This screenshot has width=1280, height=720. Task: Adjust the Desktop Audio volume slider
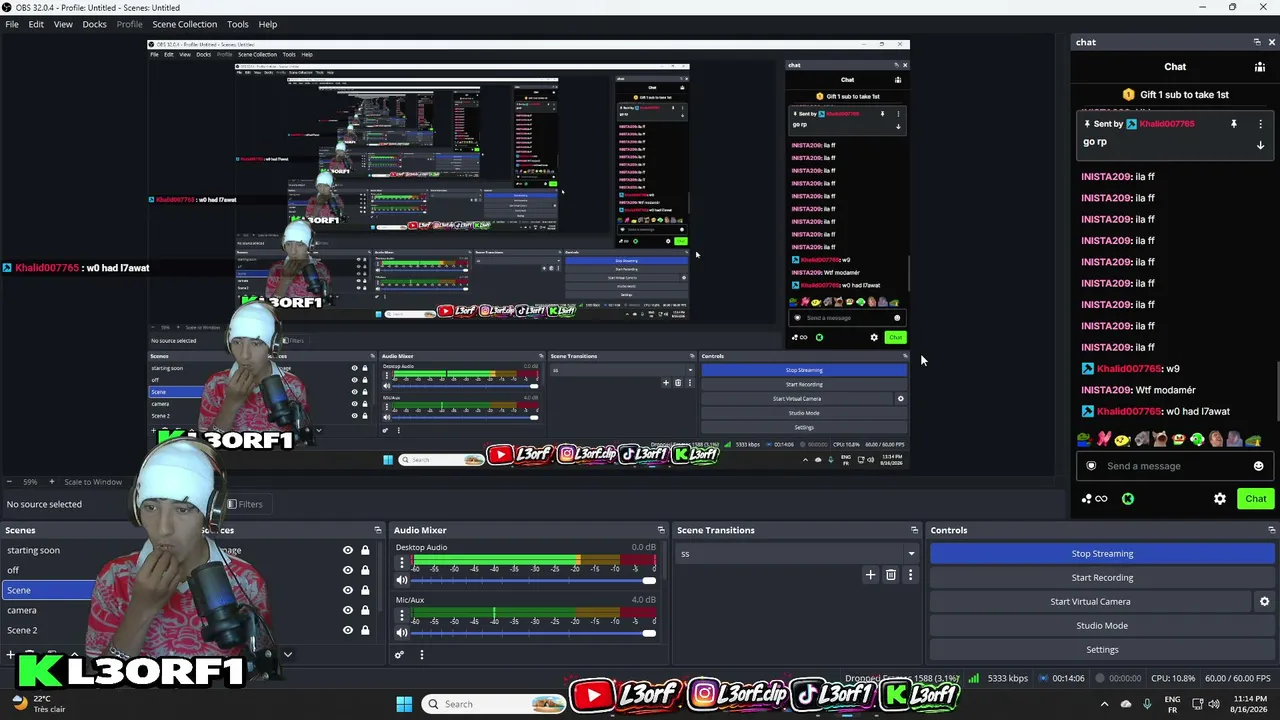pyautogui.click(x=534, y=581)
